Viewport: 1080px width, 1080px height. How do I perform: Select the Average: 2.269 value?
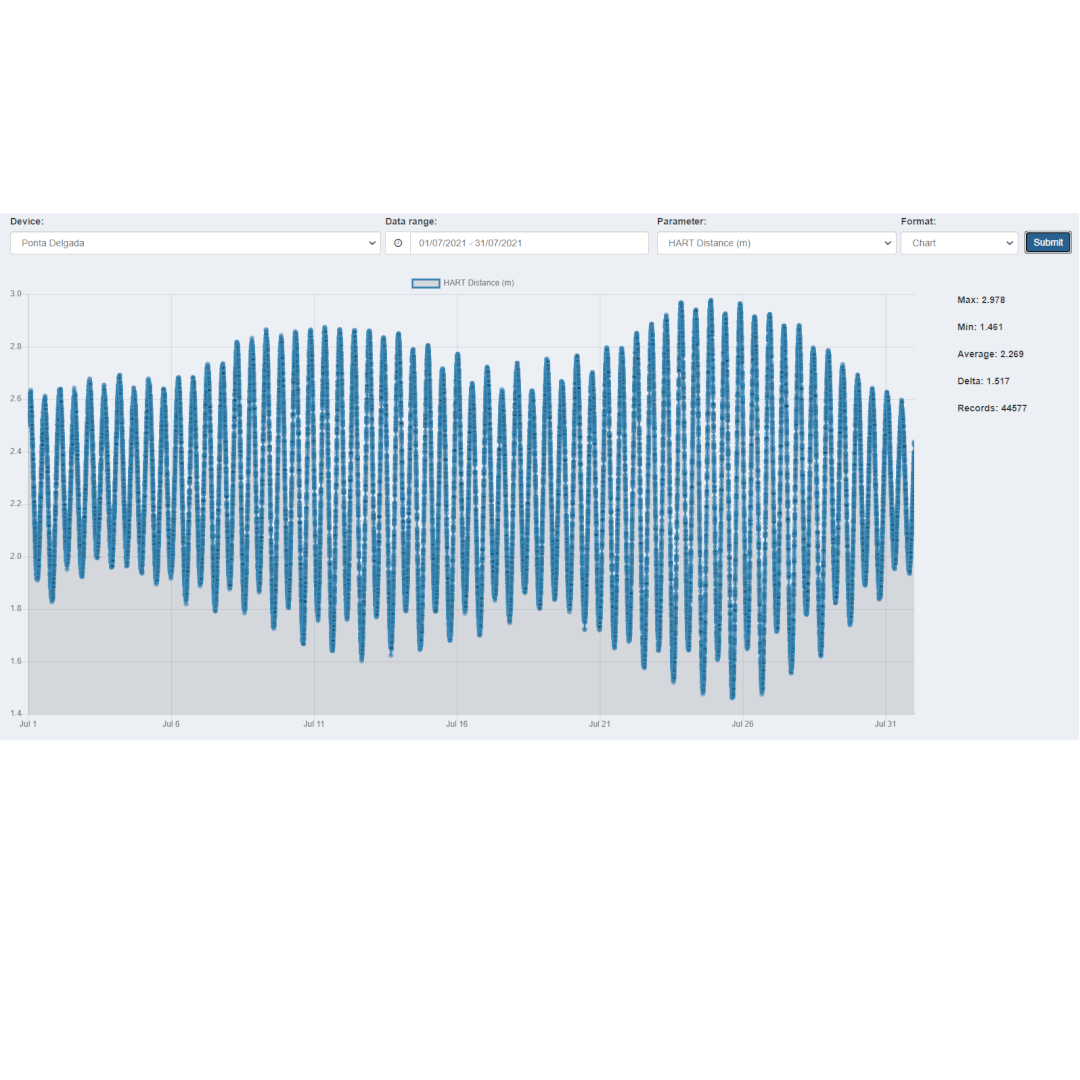point(990,354)
